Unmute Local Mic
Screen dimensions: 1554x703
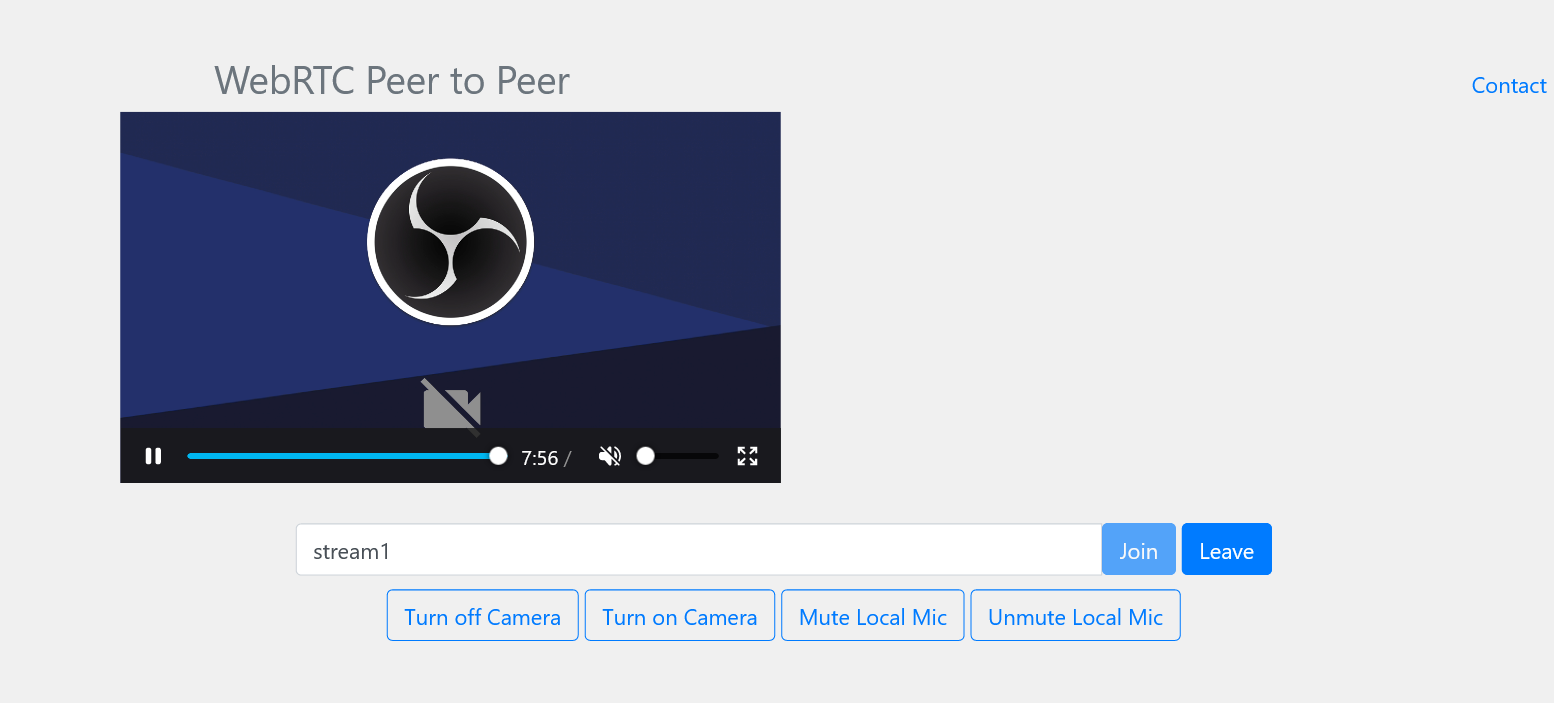(x=1075, y=615)
